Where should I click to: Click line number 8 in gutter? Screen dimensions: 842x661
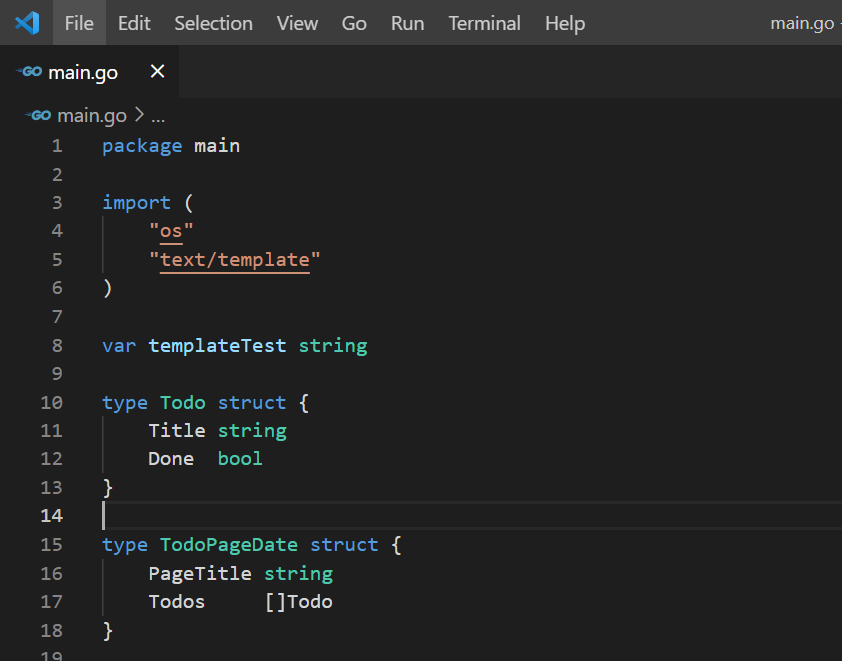click(57, 345)
